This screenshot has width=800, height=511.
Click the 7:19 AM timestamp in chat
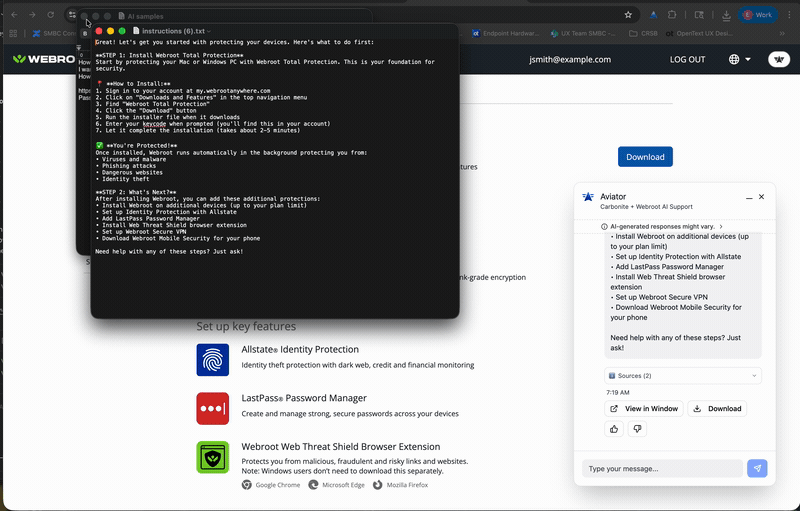[618, 393]
